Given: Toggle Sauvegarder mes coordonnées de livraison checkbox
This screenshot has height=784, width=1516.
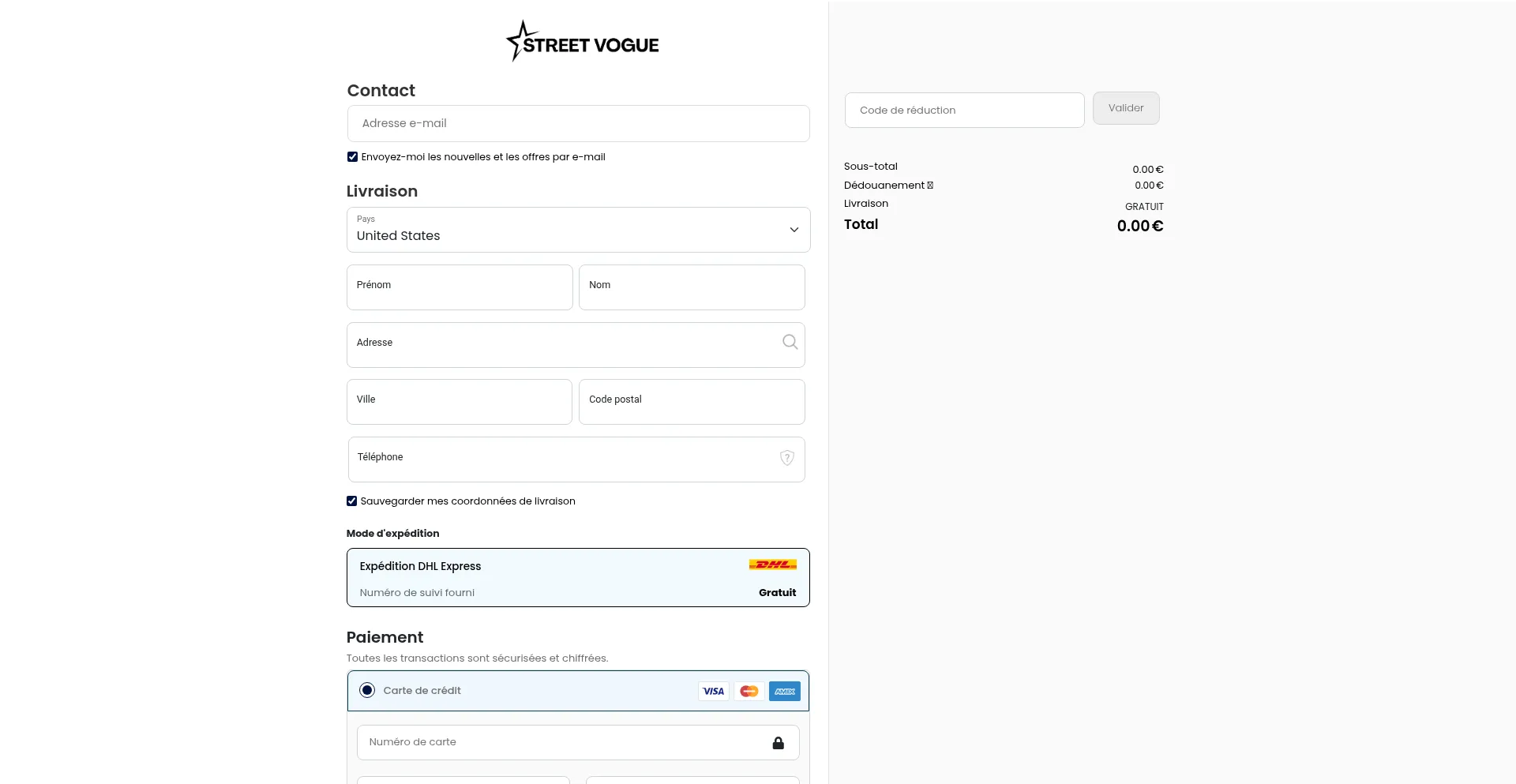Looking at the screenshot, I should [352, 501].
